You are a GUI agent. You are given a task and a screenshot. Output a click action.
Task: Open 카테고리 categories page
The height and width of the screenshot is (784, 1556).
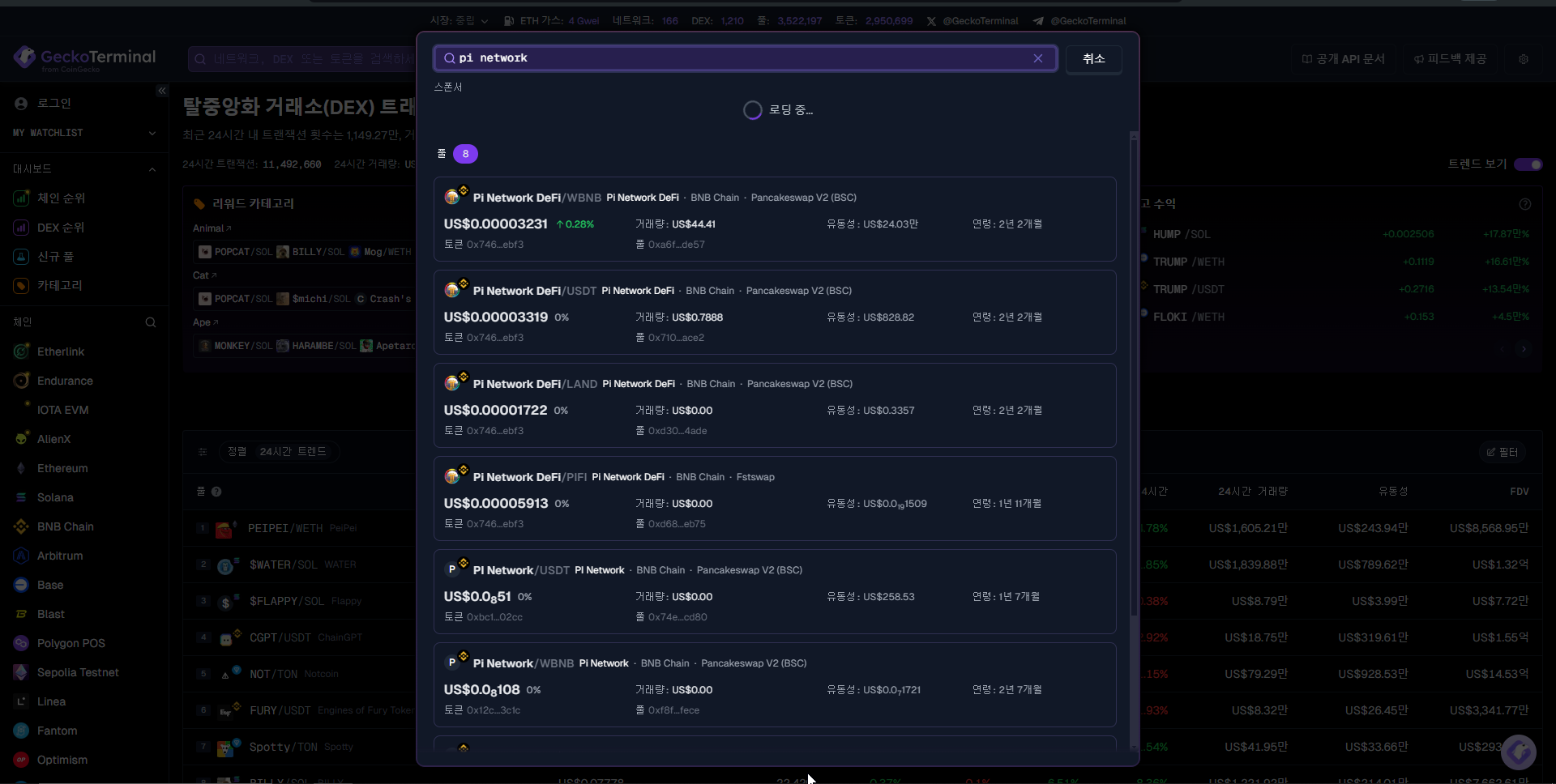(x=49, y=286)
